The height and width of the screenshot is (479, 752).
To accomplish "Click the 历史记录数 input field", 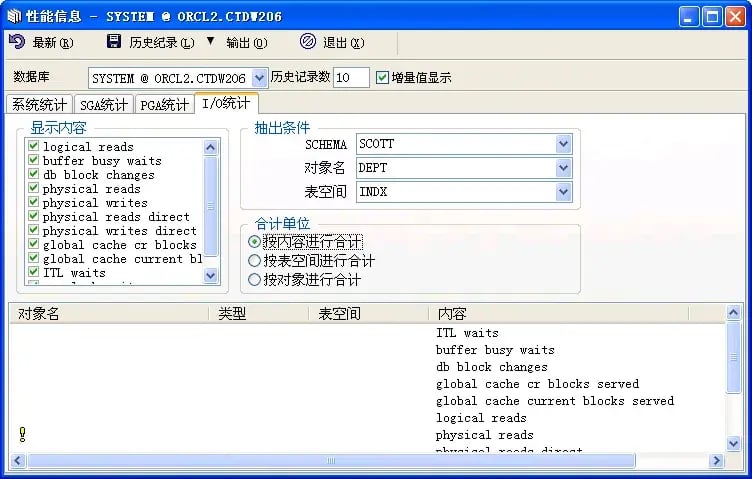I will click(x=350, y=78).
